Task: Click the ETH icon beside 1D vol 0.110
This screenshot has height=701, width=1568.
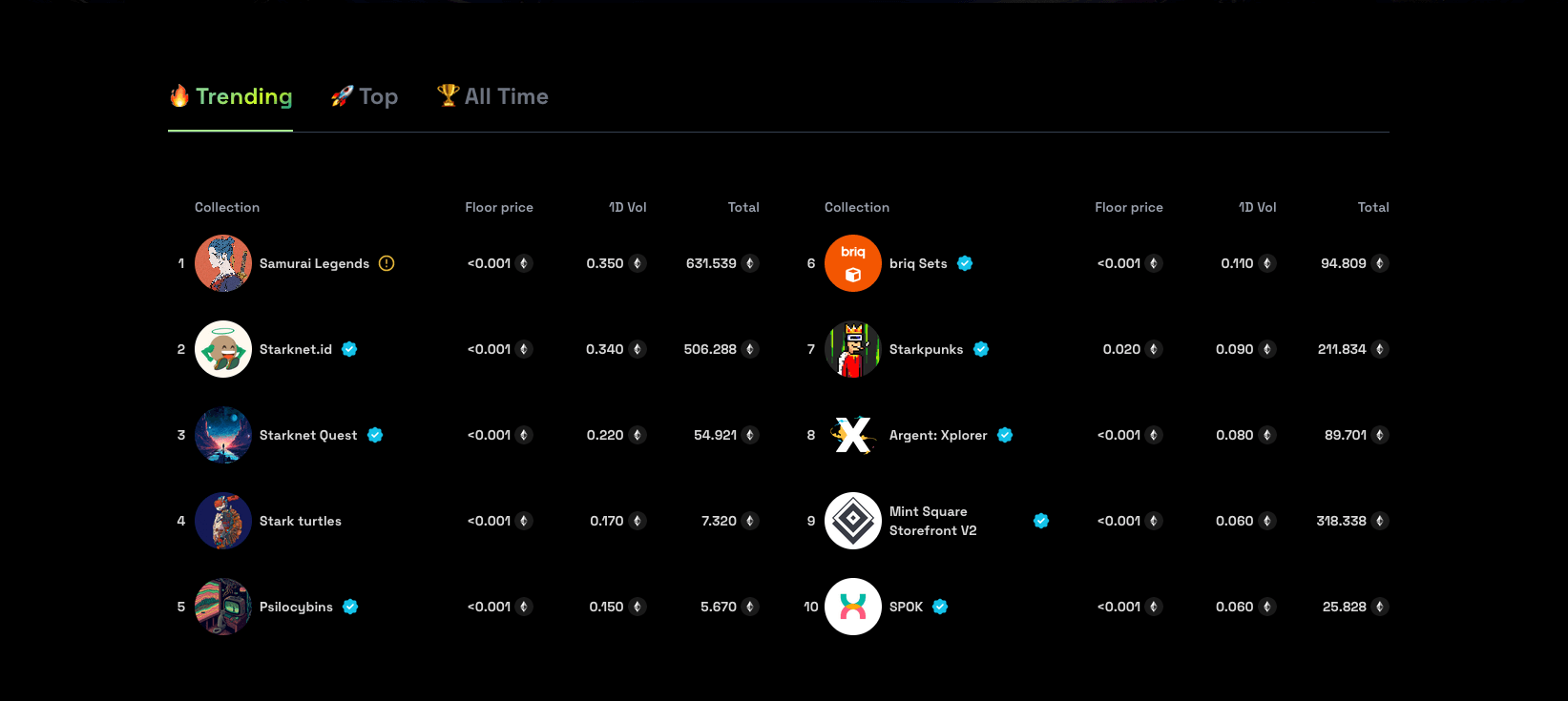Action: pyautogui.click(x=1267, y=263)
